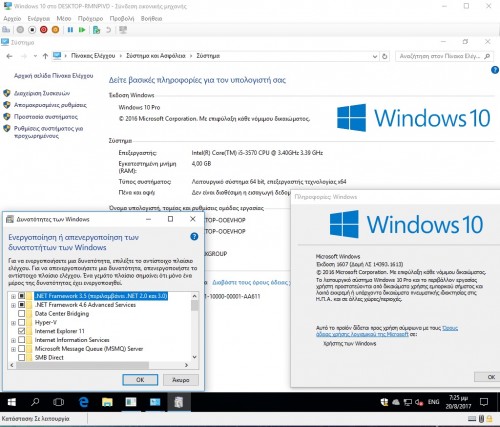Image resolution: width=500 pixels, height=427 pixels.
Task: Open the recent locations chevron beside forward arrow
Action: 35,56
